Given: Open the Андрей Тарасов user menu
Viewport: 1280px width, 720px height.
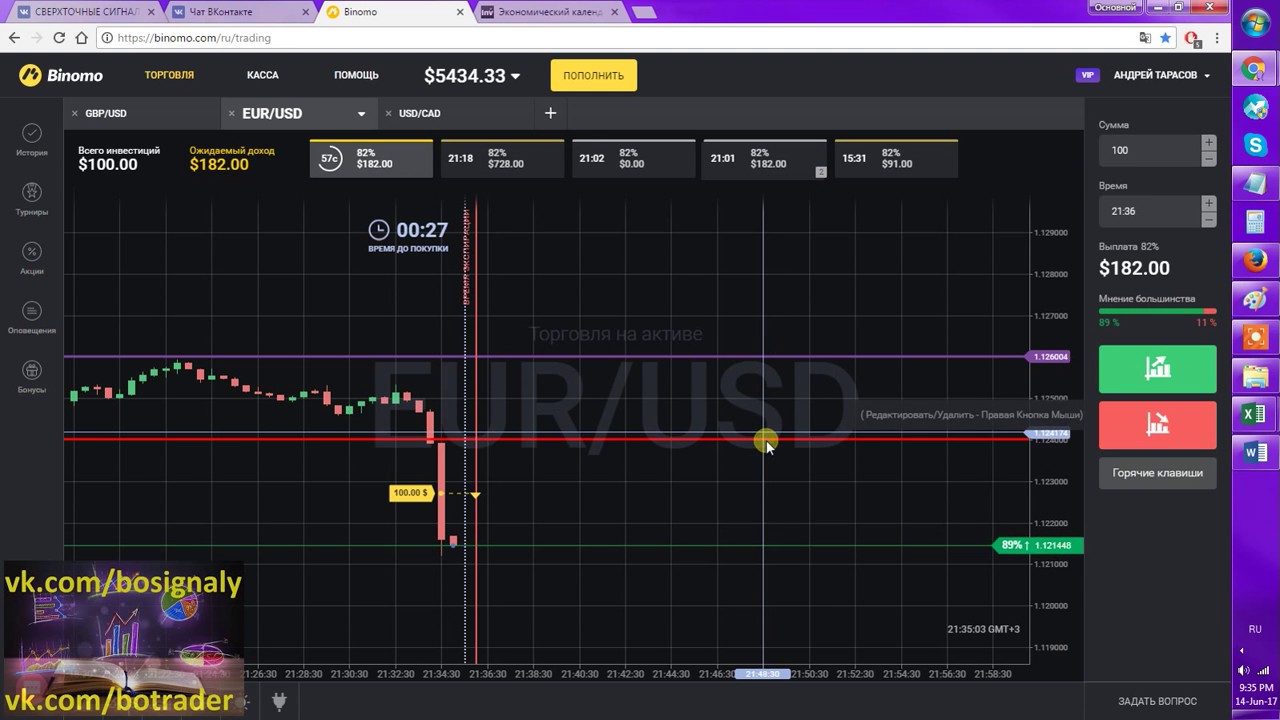Looking at the screenshot, I should tap(1162, 75).
